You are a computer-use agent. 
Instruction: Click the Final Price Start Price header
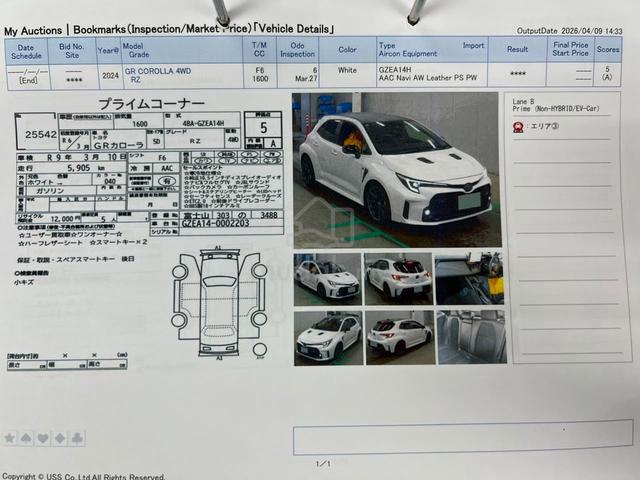point(571,49)
